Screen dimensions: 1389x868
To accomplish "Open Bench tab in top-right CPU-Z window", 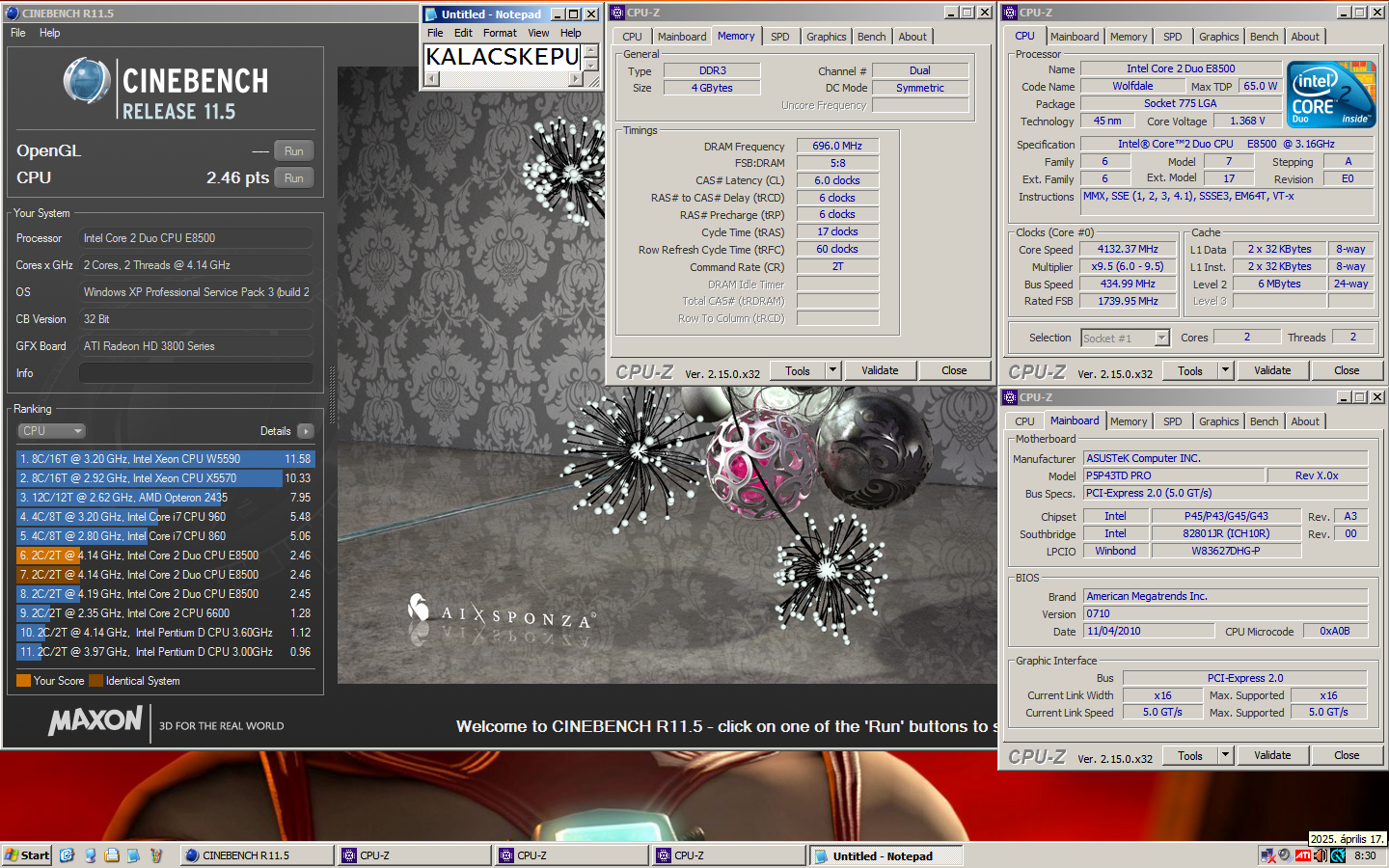I will pyautogui.click(x=1265, y=37).
